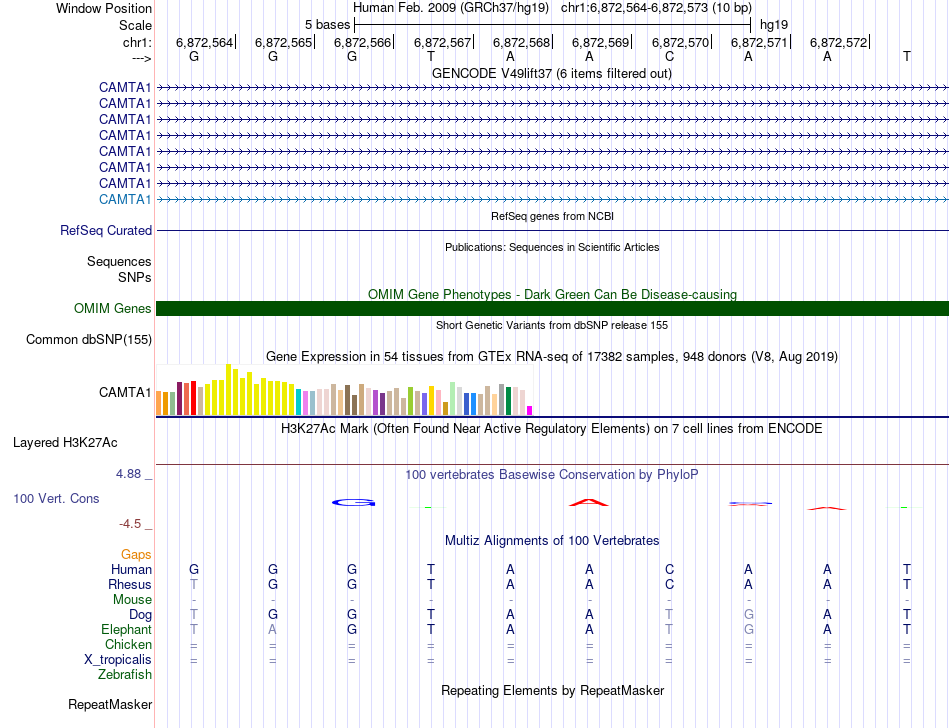Click the light-blue CAMTA1 transcript label
The width and height of the screenshot is (950, 728).
[125, 199]
